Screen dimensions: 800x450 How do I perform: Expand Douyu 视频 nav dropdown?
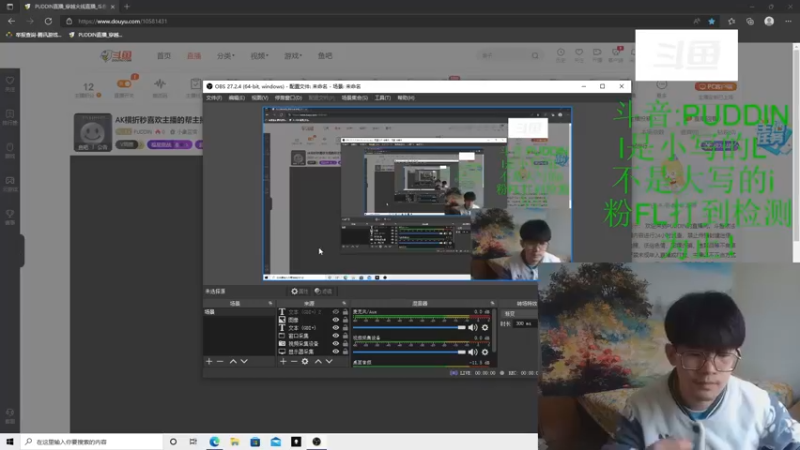pos(259,56)
